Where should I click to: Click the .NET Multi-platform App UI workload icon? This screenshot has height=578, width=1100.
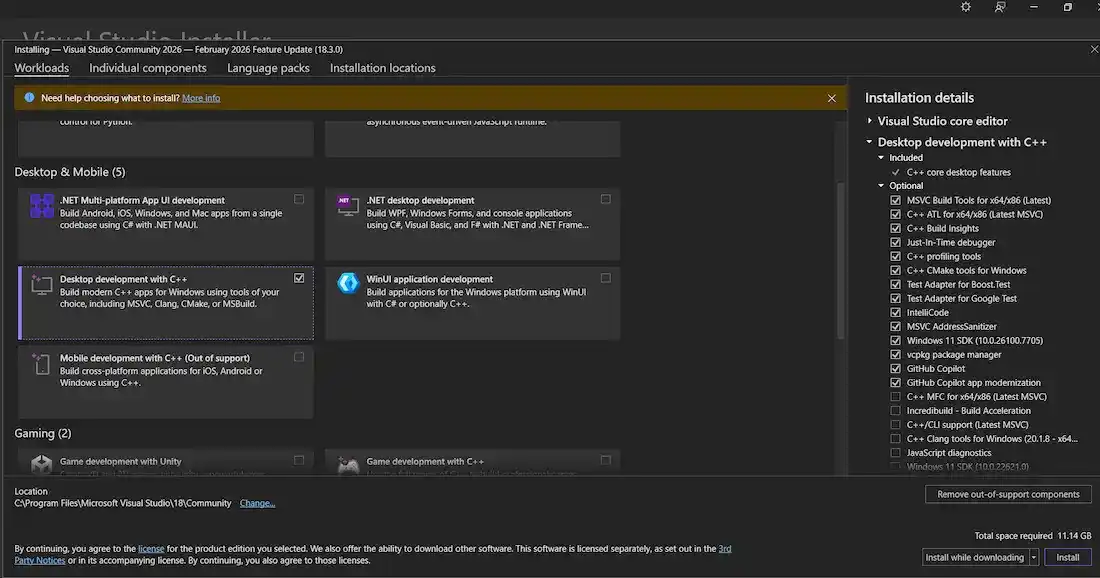[42, 206]
